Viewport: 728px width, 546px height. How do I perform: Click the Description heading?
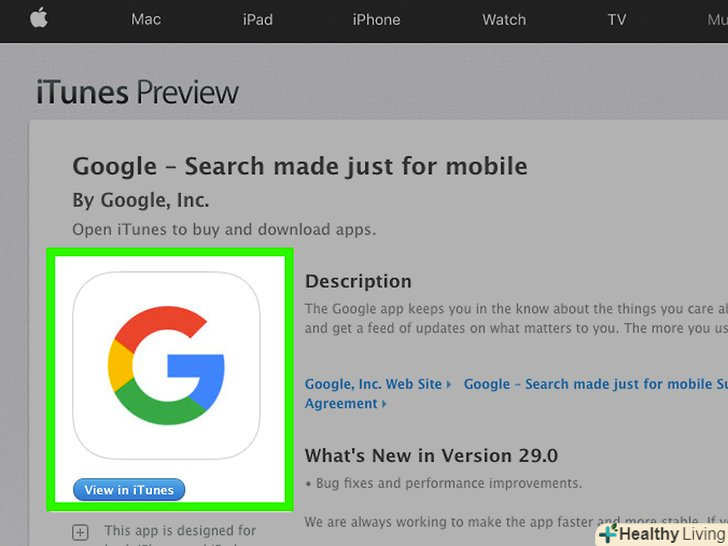[x=358, y=281]
